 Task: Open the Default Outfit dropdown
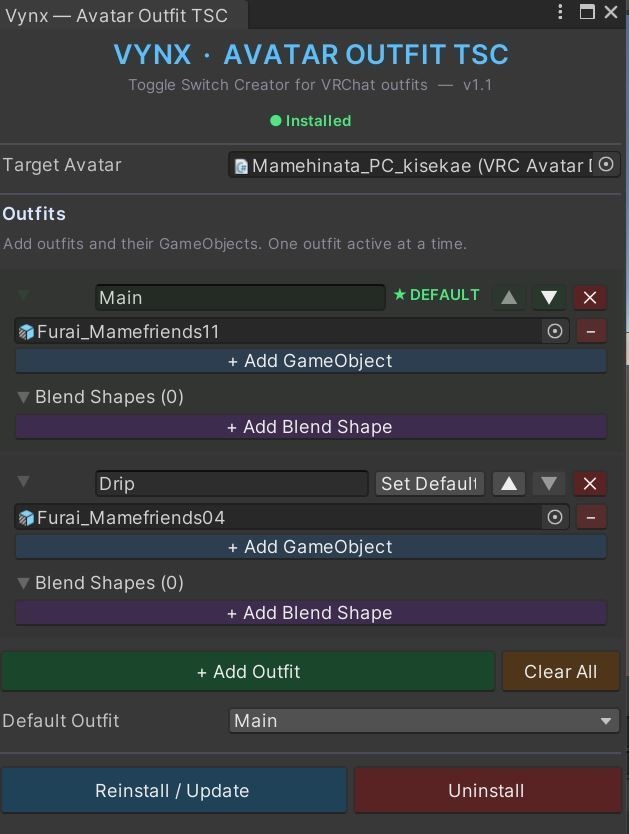pyautogui.click(x=424, y=721)
